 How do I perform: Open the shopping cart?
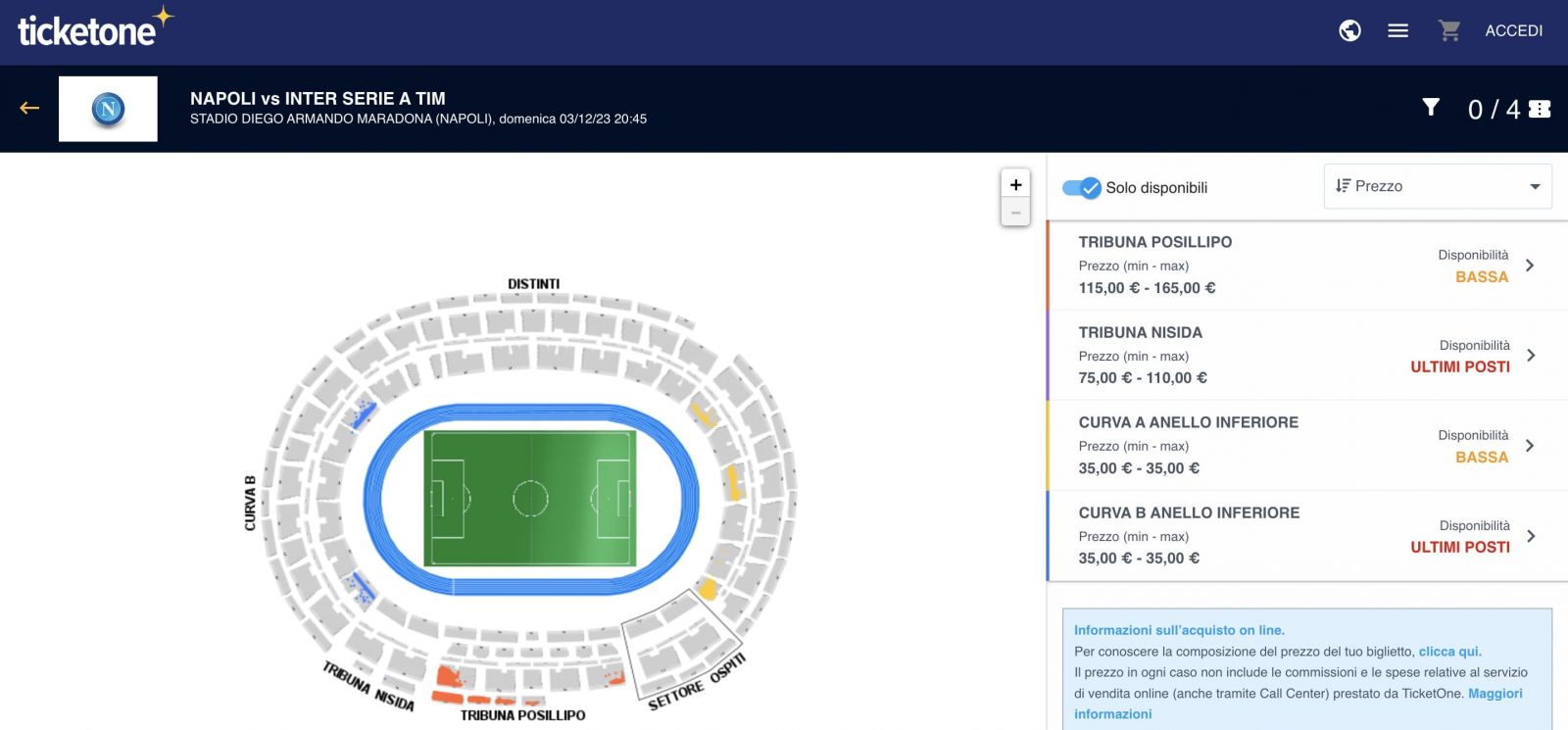1449,31
